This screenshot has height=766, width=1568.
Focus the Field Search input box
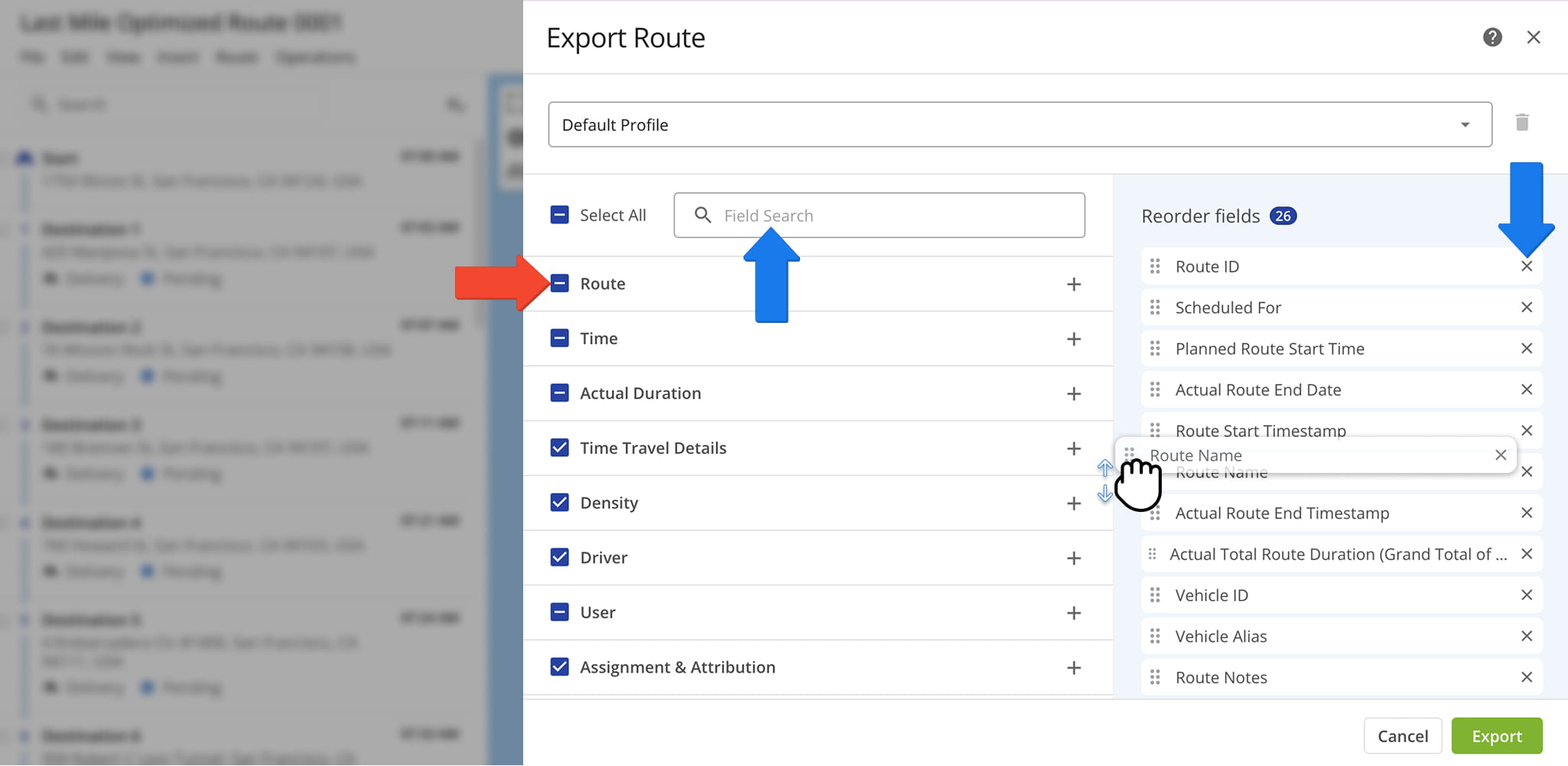pos(895,216)
